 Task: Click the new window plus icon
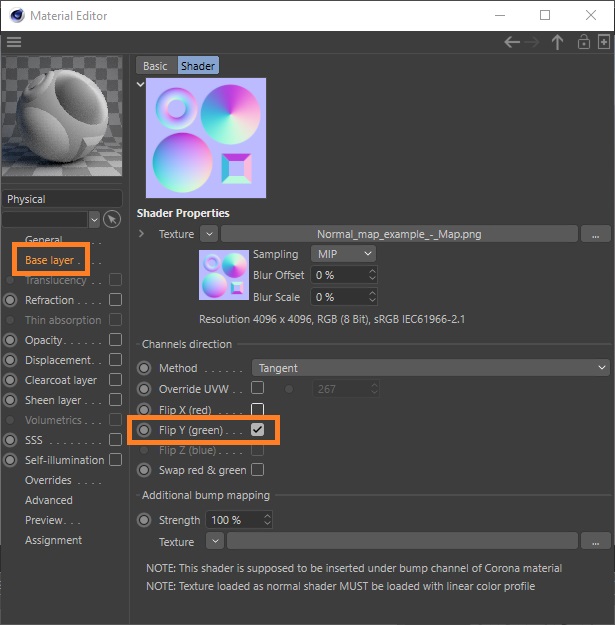603,42
